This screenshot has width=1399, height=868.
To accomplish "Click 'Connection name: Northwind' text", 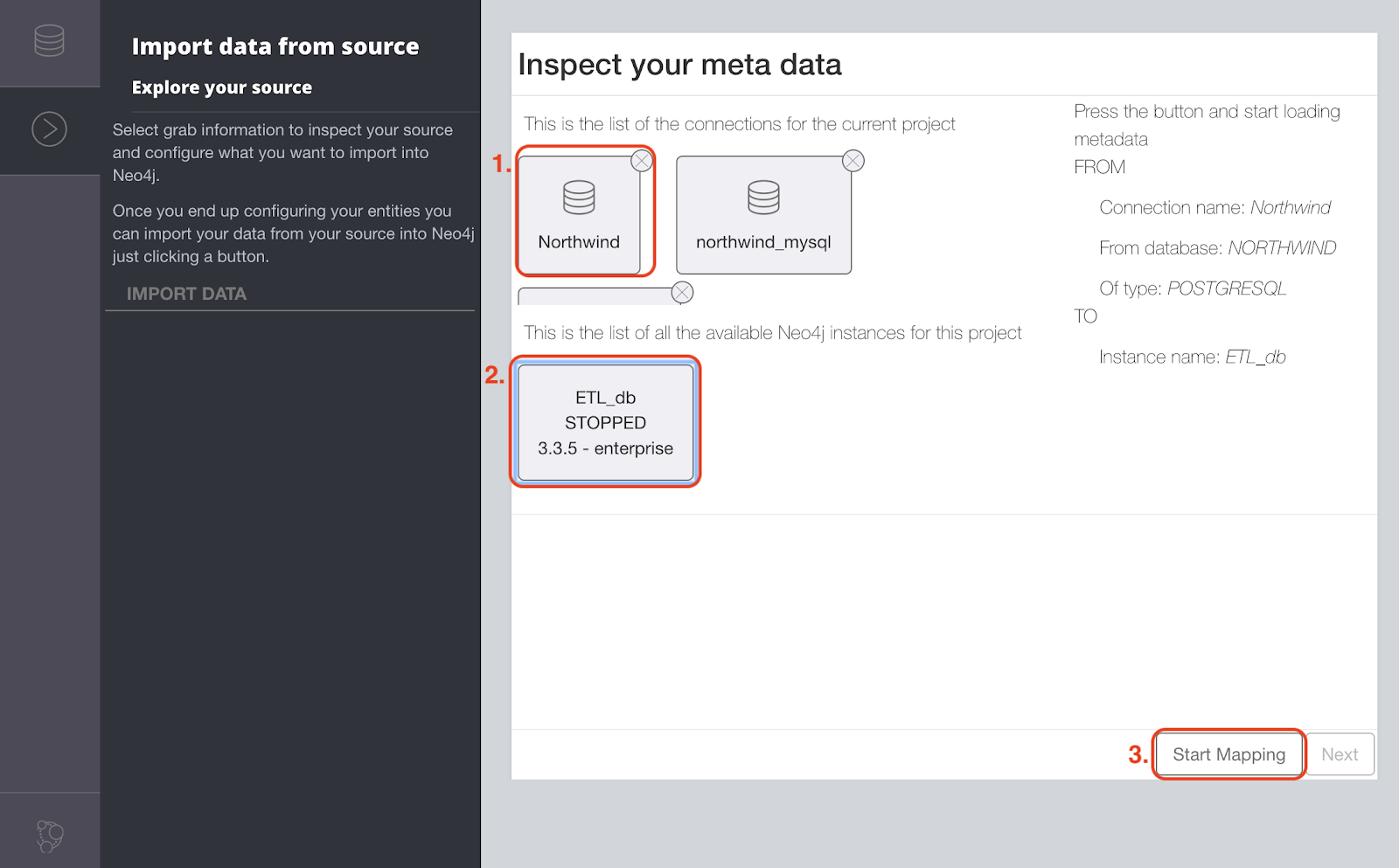I will pyautogui.click(x=1215, y=208).
